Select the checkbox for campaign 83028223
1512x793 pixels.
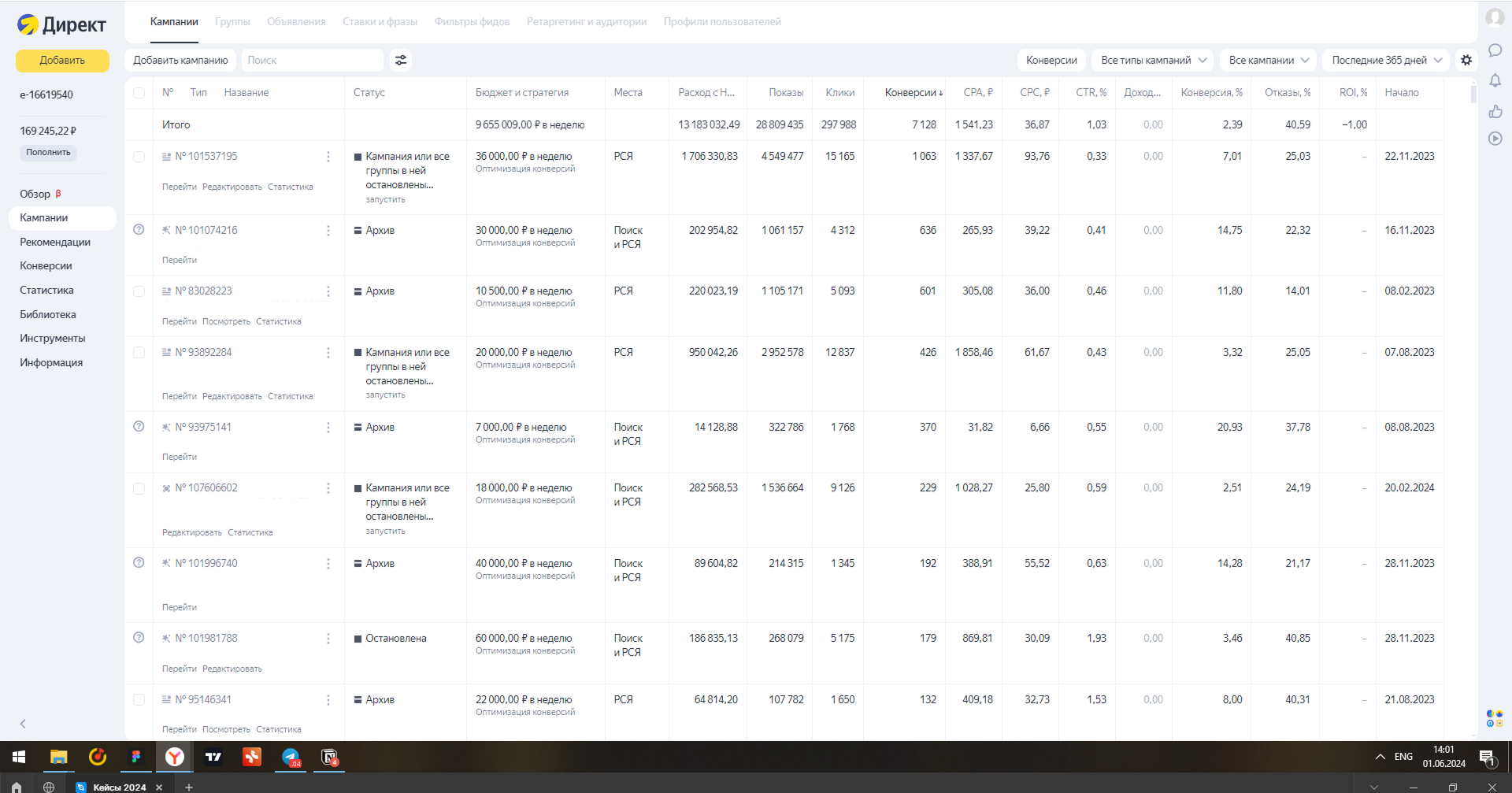(x=139, y=291)
